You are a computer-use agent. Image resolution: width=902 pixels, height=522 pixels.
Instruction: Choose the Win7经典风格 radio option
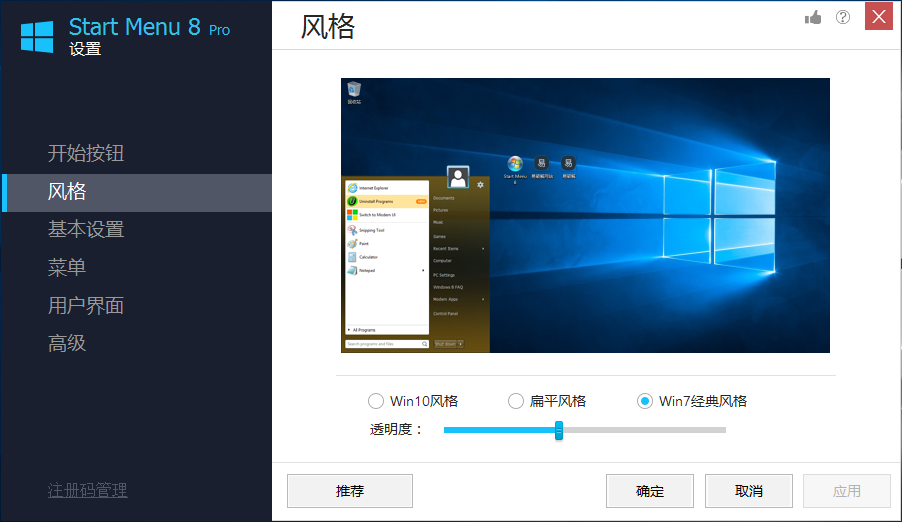coord(645,401)
